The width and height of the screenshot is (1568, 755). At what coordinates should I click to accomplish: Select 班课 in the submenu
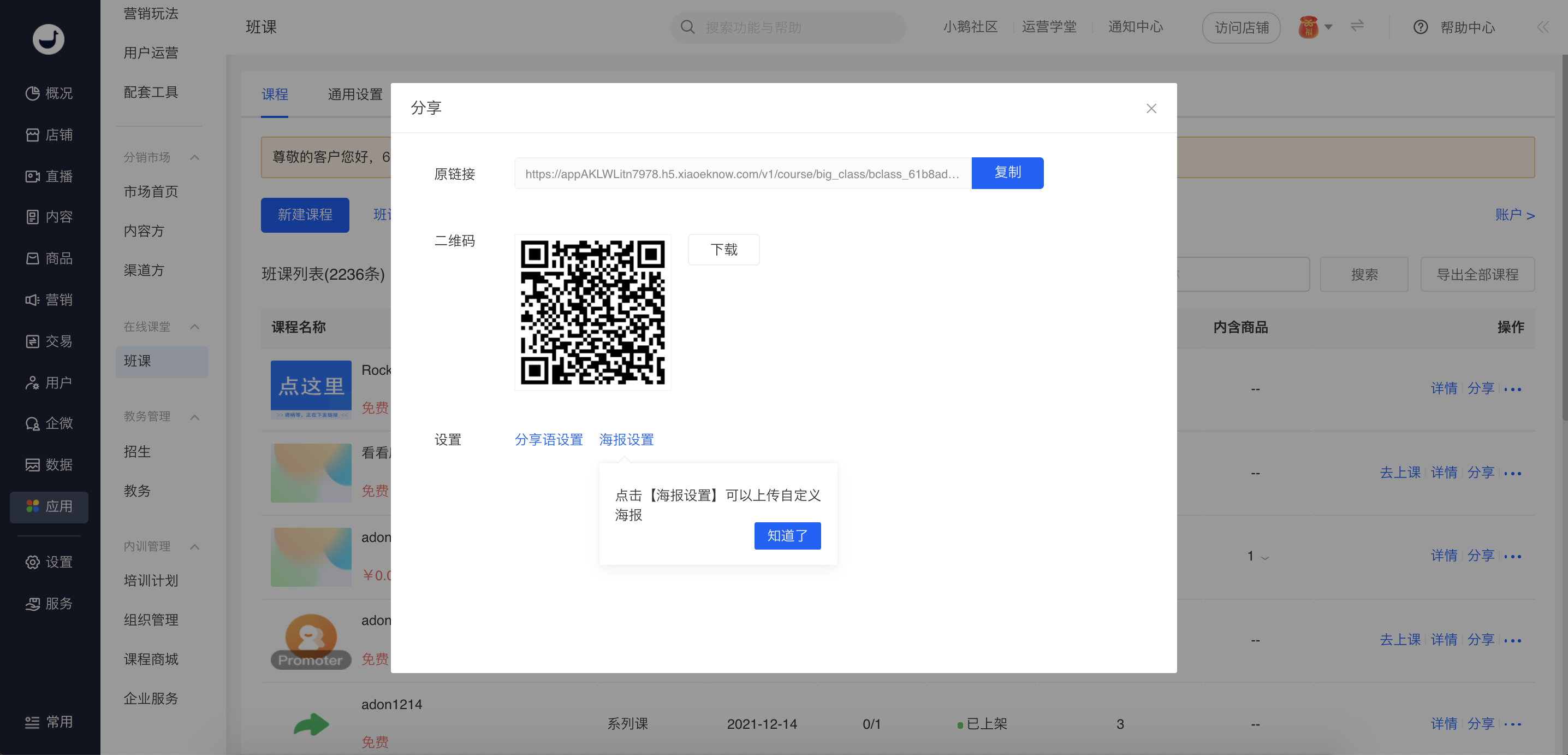tap(162, 362)
